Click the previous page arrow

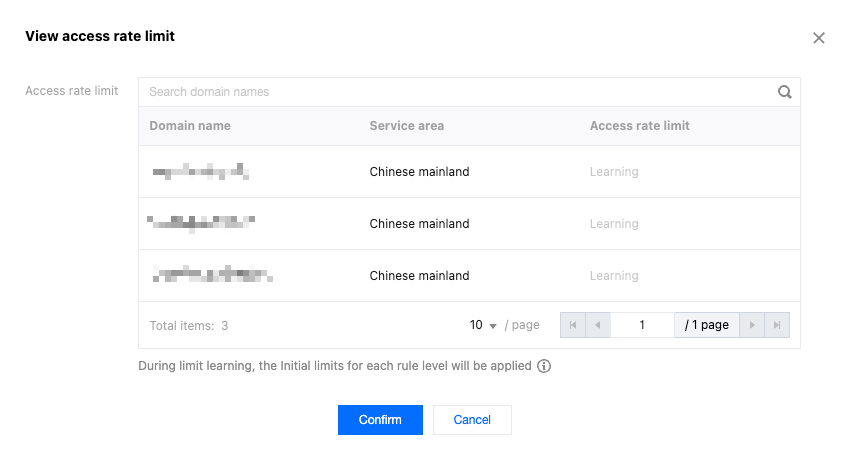(598, 325)
